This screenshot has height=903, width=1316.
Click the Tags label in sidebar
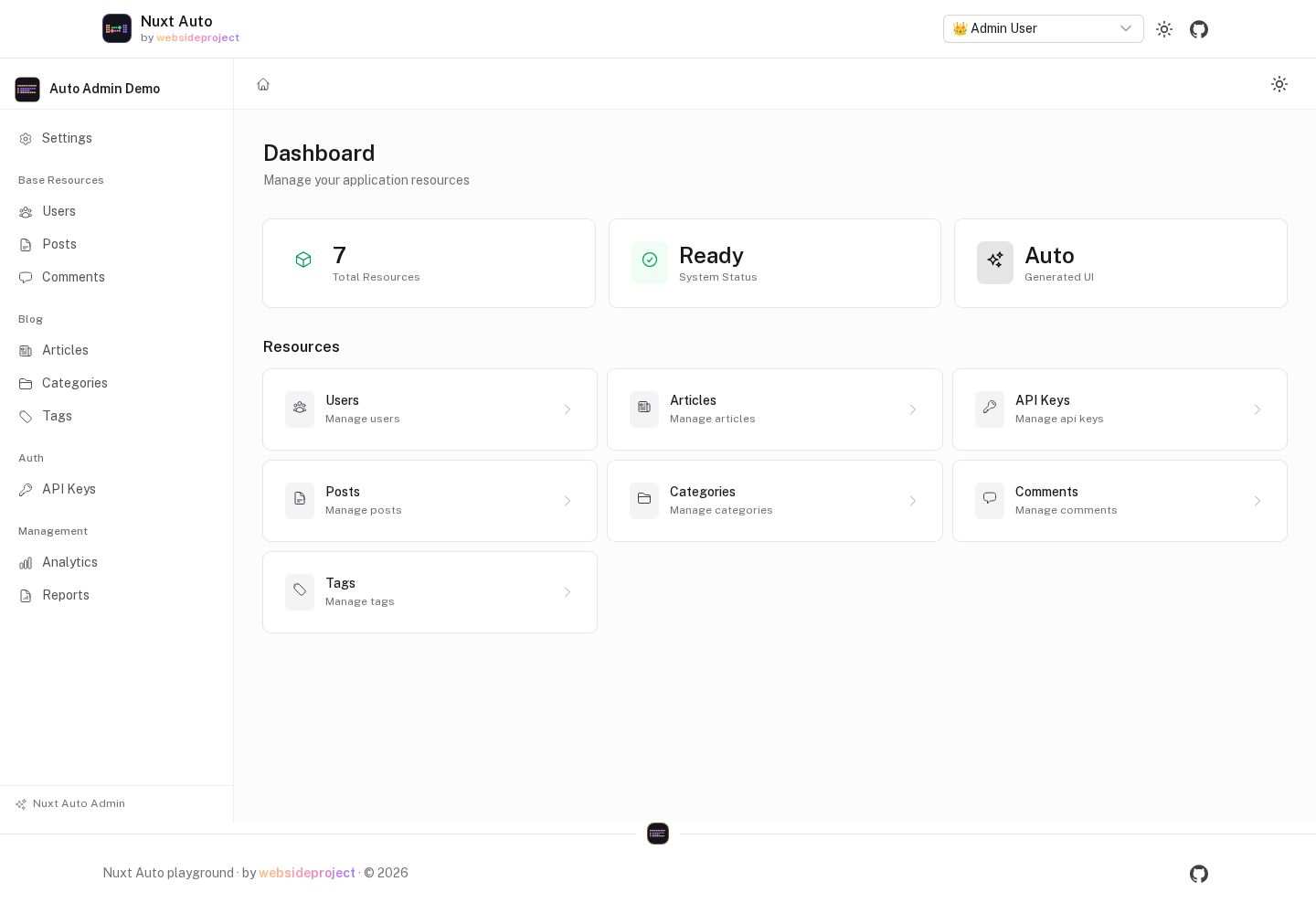pyautogui.click(x=57, y=416)
